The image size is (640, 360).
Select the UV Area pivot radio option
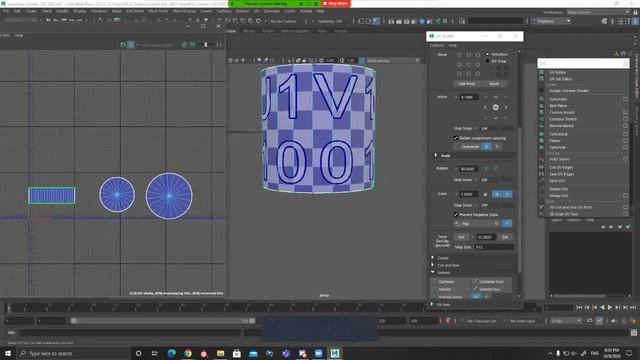coord(487,61)
